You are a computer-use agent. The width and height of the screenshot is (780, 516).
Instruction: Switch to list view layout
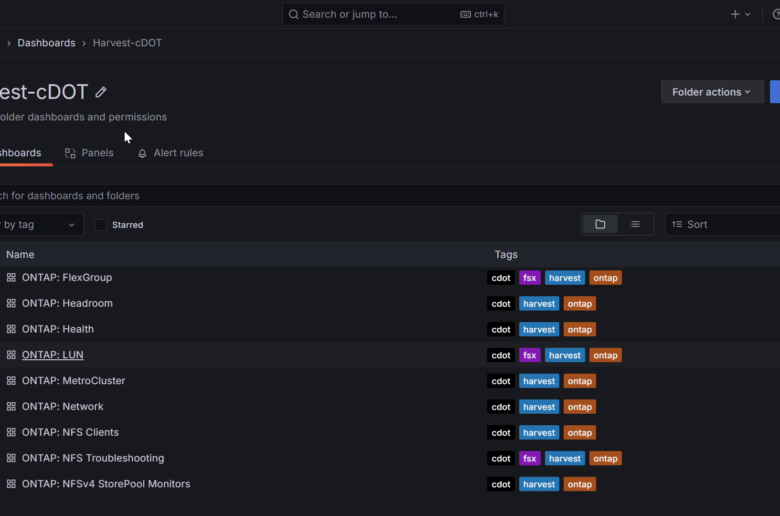[635, 224]
